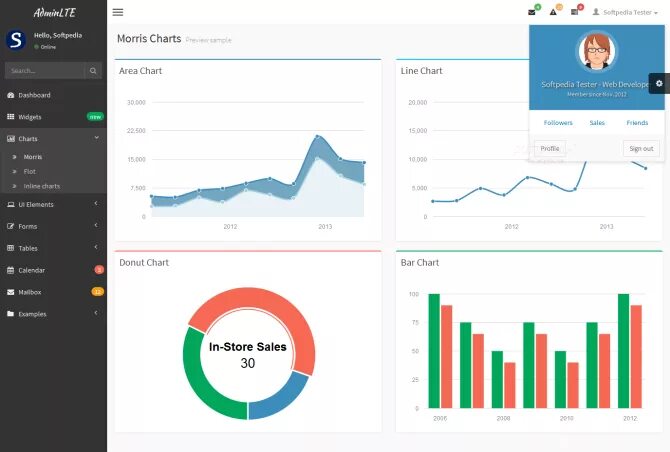The height and width of the screenshot is (452, 670).
Task: Click the red badge on Calendar
Action: click(x=99, y=270)
